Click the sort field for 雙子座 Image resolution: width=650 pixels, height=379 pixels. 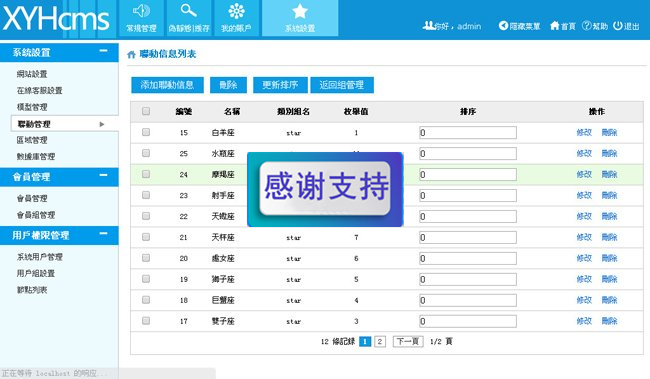coord(468,321)
